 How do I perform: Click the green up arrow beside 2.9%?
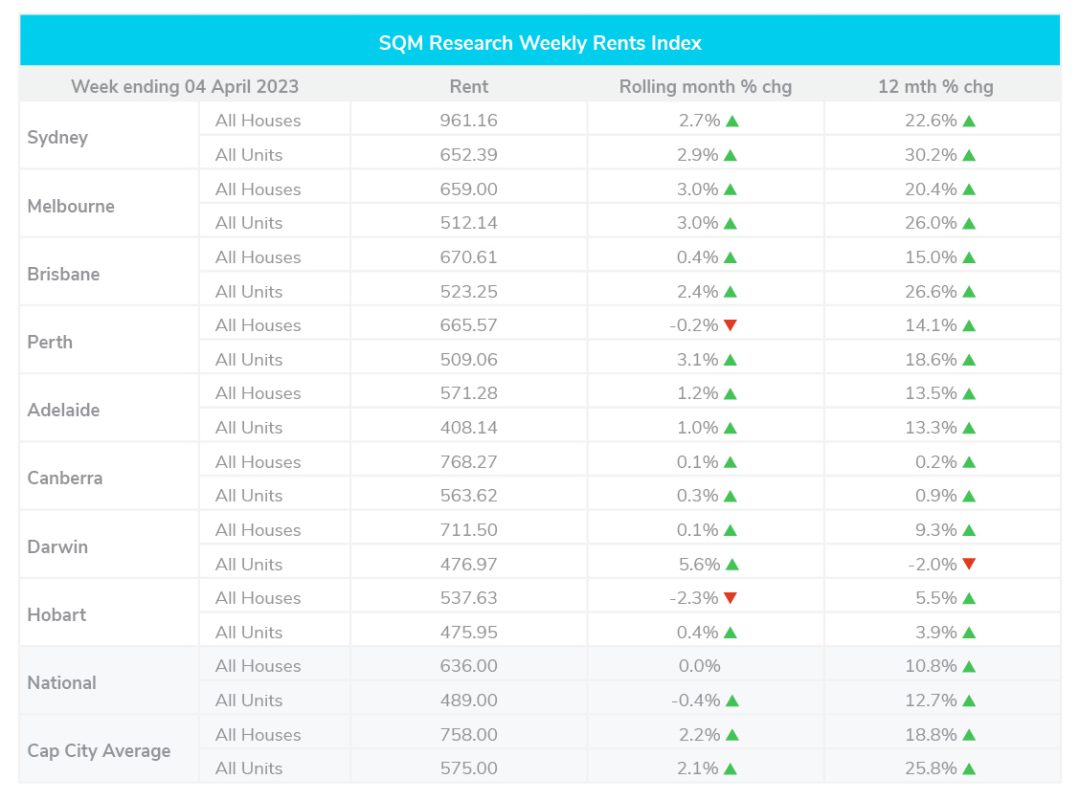[x=730, y=155]
